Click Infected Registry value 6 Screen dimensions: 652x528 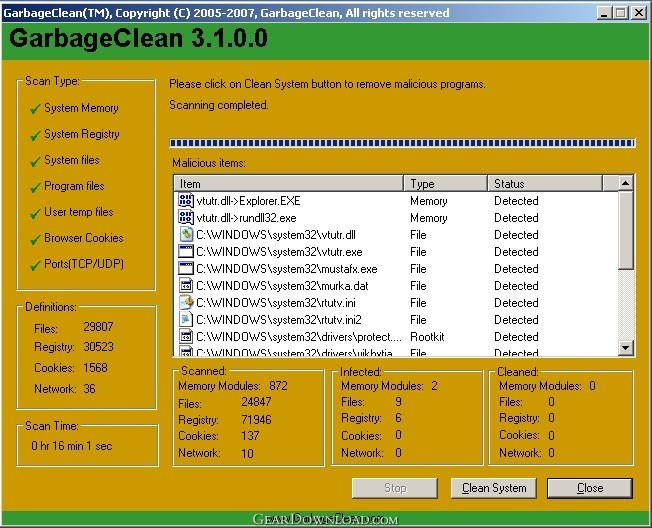point(398,418)
